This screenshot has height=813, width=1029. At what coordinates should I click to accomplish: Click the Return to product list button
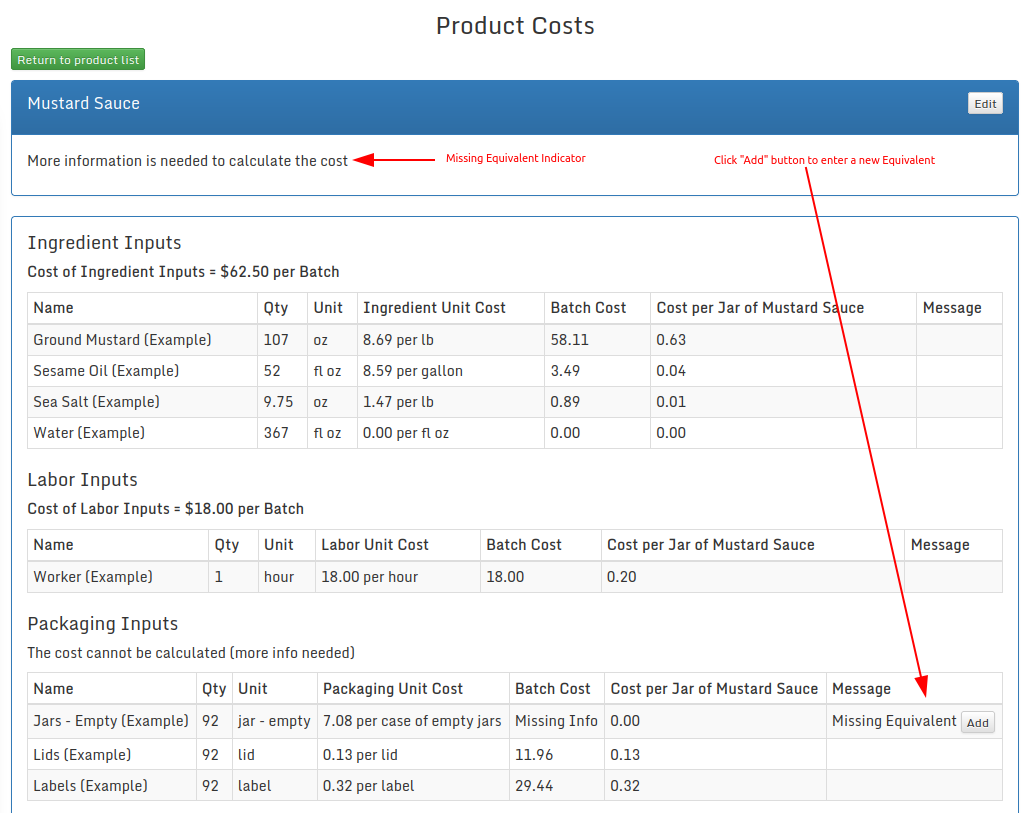tap(78, 60)
